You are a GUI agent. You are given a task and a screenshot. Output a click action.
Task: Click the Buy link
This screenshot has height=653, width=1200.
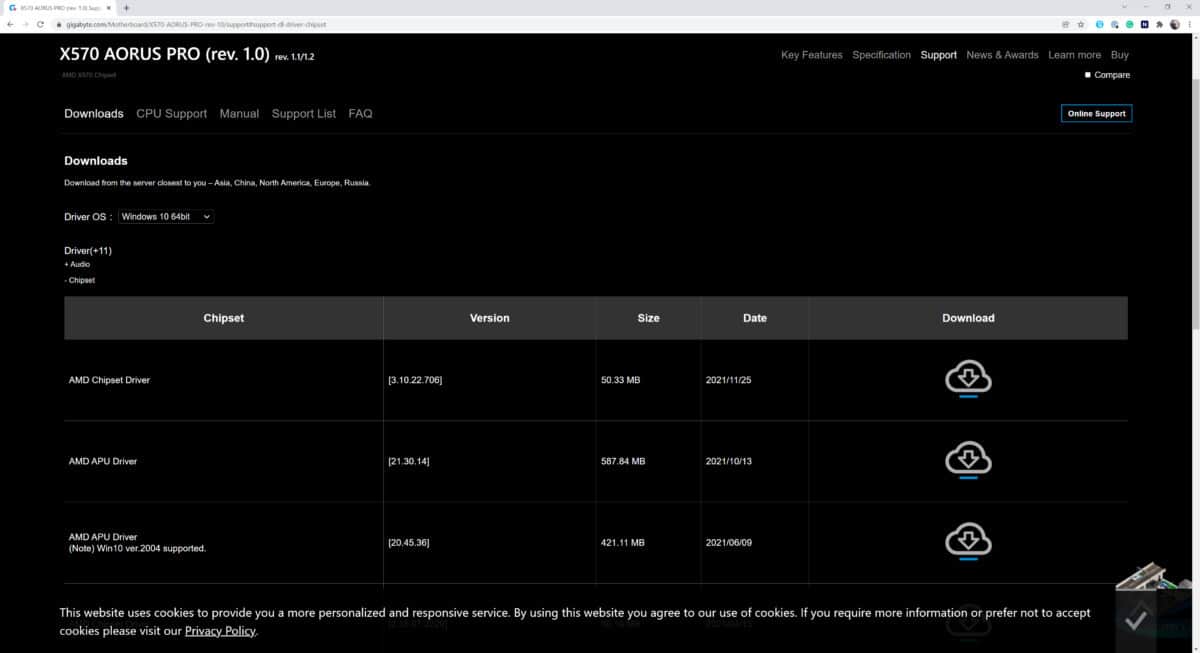[x=1120, y=55]
